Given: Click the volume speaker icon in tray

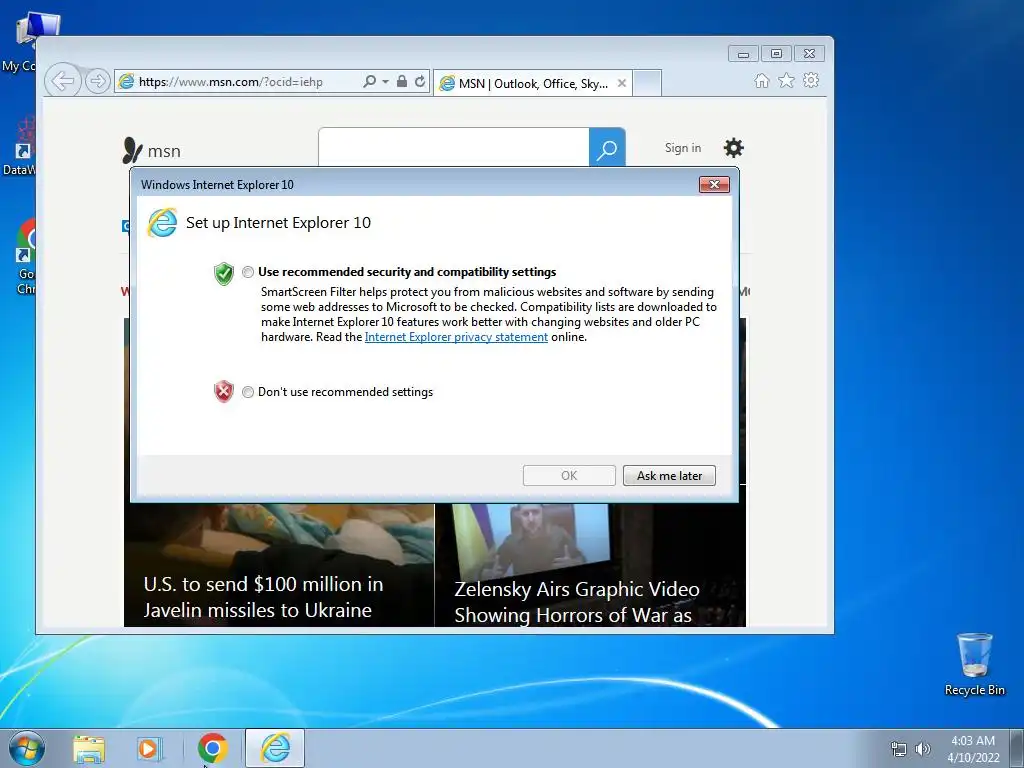Looking at the screenshot, I should coord(922,749).
